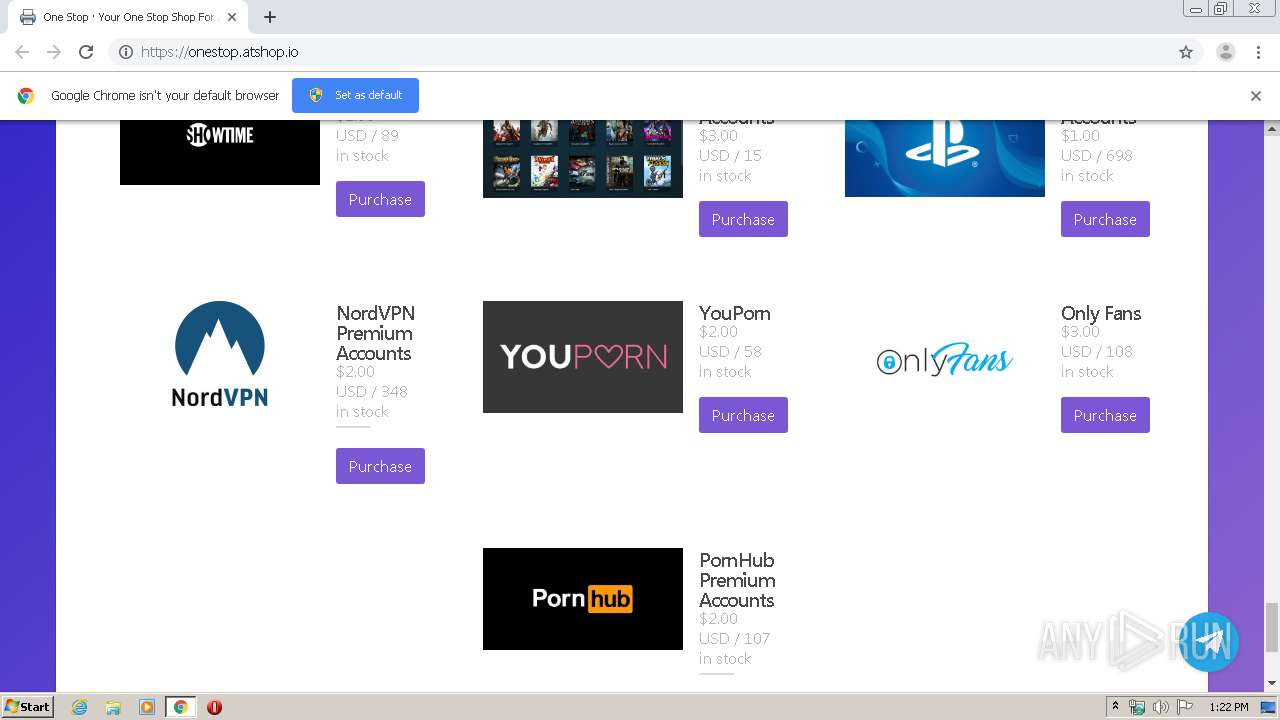Purchase the Showtime account
The height and width of the screenshot is (720, 1280).
pos(380,199)
